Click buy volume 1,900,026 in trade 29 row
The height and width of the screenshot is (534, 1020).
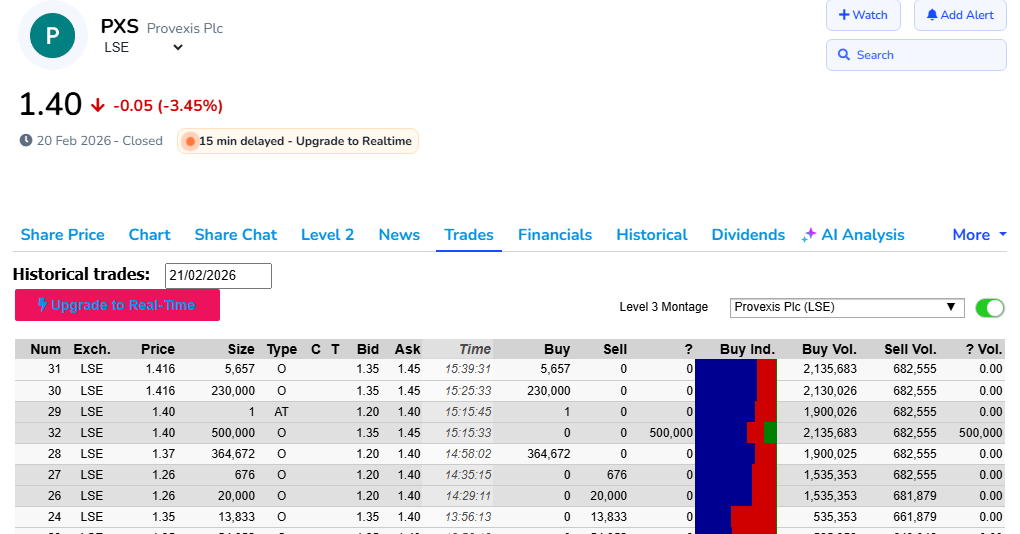pos(830,412)
